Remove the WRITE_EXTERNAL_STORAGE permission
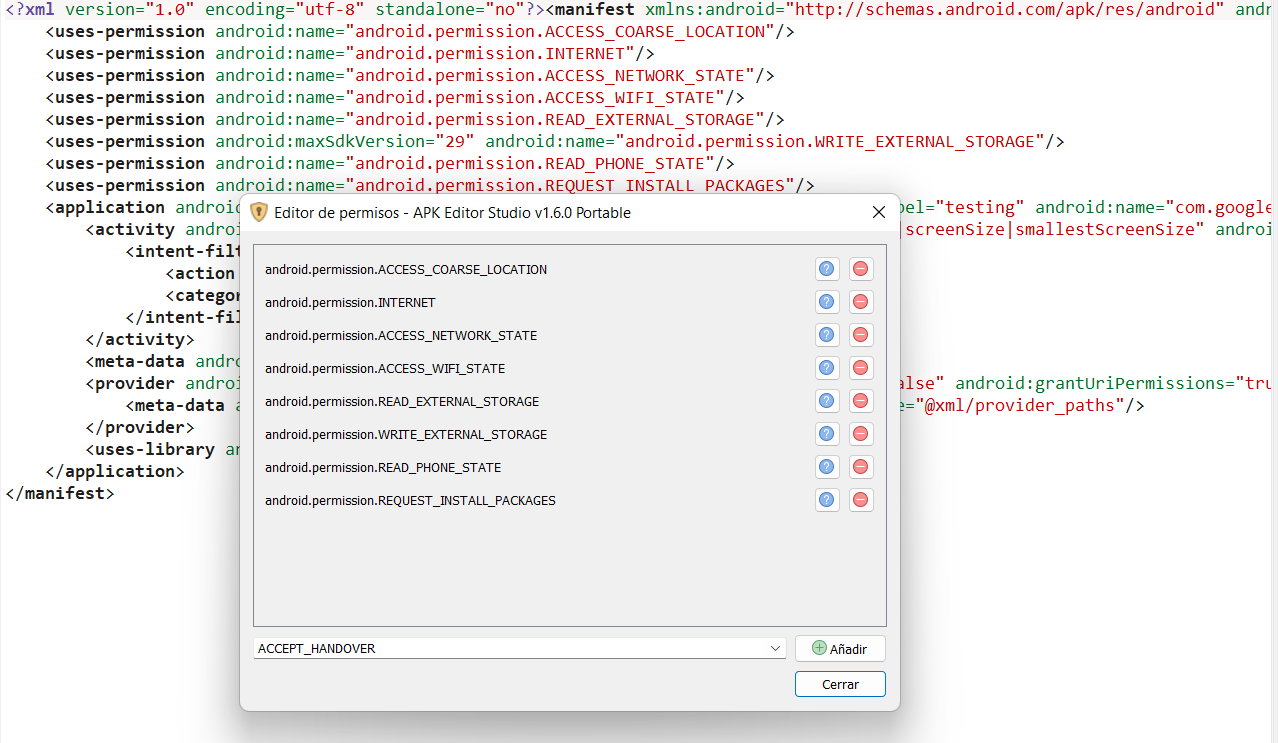Image resolution: width=1278 pixels, height=743 pixels. click(860, 434)
